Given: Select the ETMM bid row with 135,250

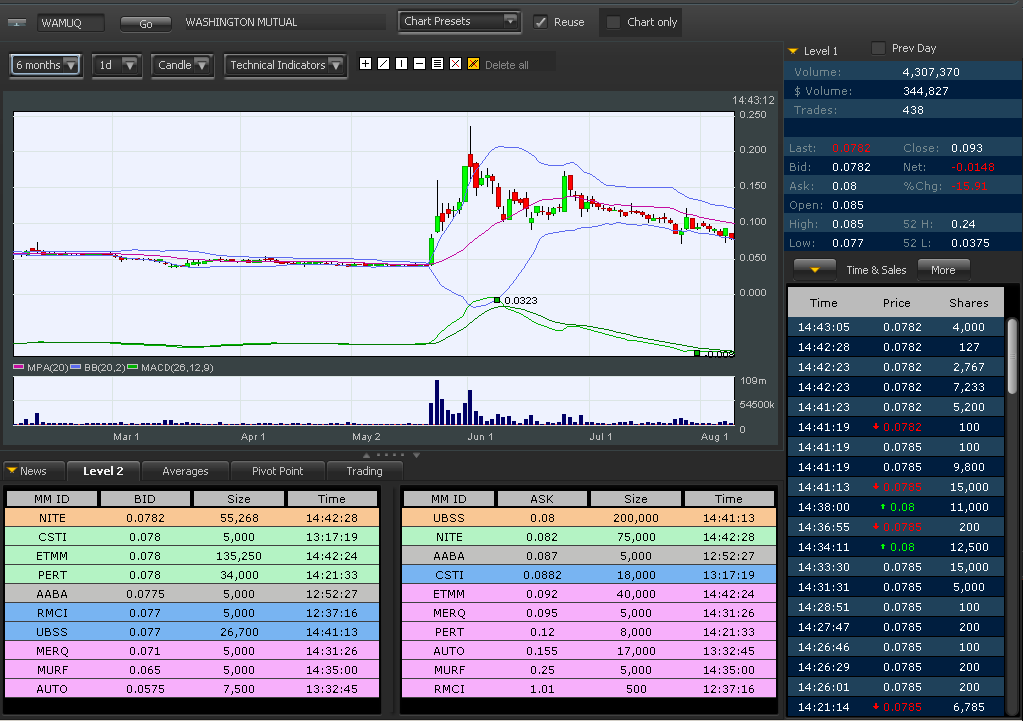Looking at the screenshot, I should [192, 556].
